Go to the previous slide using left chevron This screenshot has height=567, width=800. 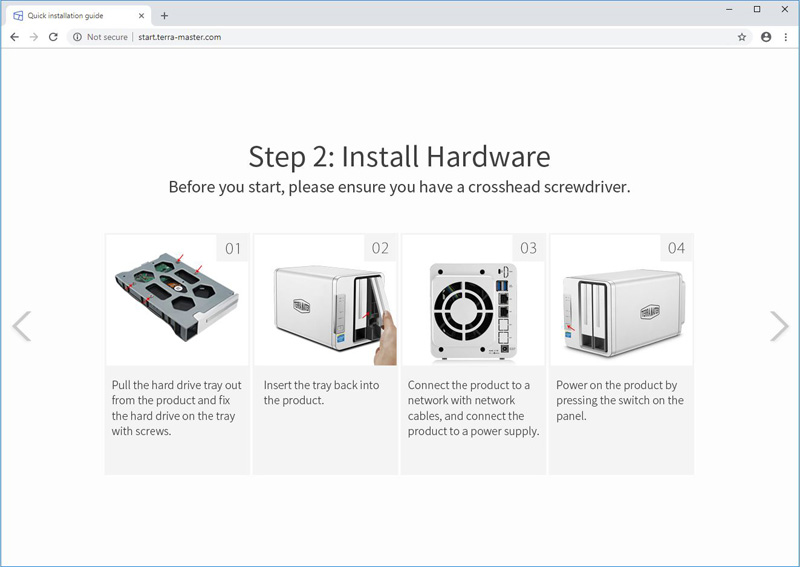pos(22,326)
